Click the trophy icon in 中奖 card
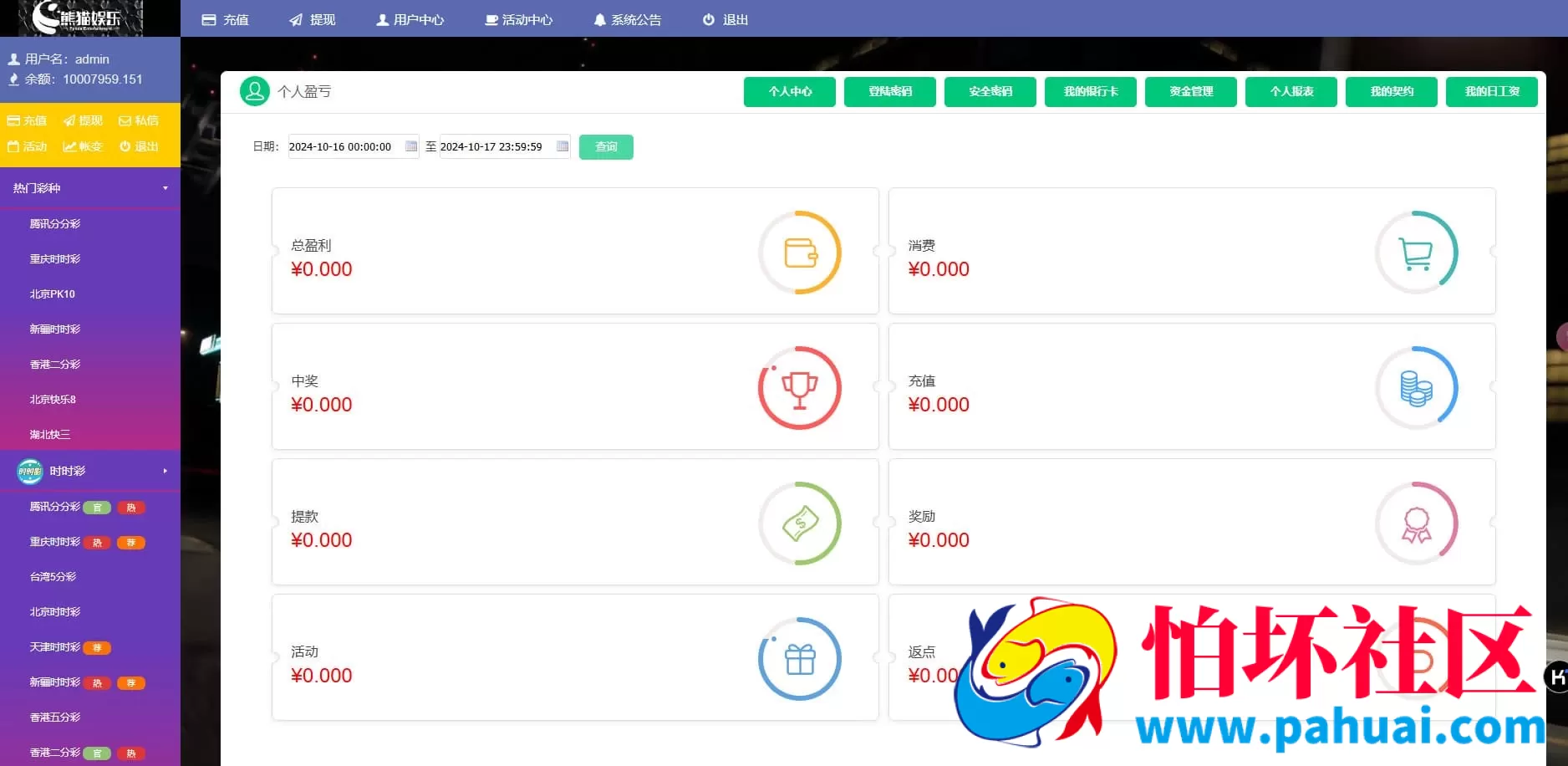Screen dimensions: 1568x766 click(800, 388)
